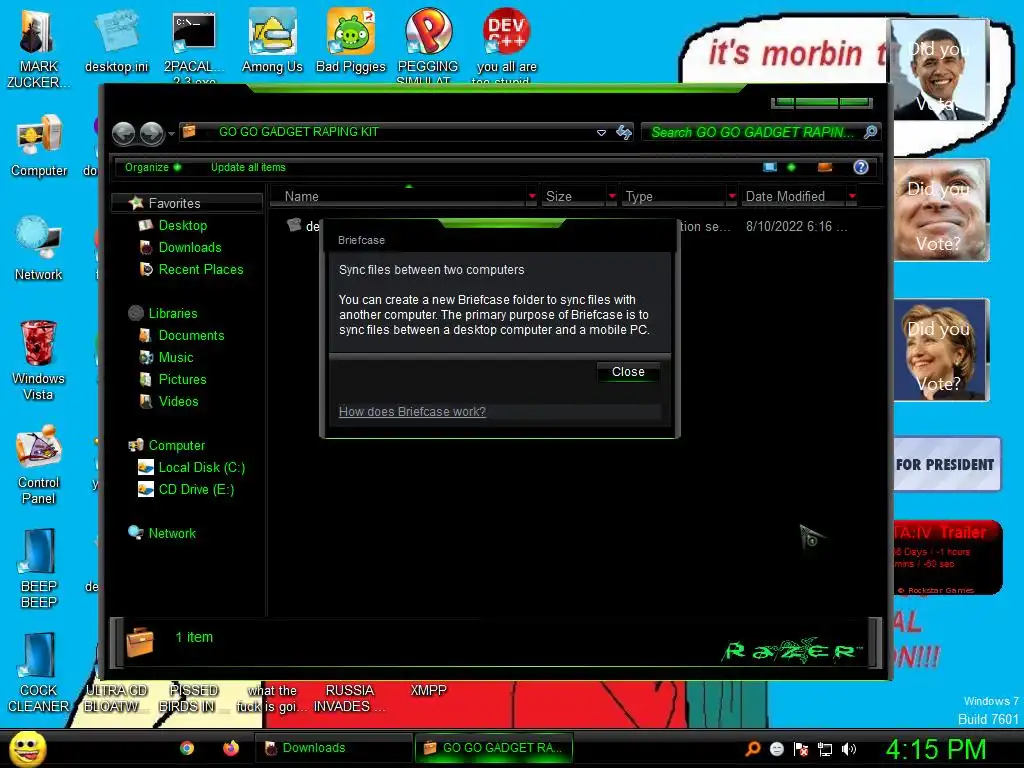This screenshot has height=768, width=1024.
Task: Launch Chrome from the taskbar
Action: [x=187, y=748]
